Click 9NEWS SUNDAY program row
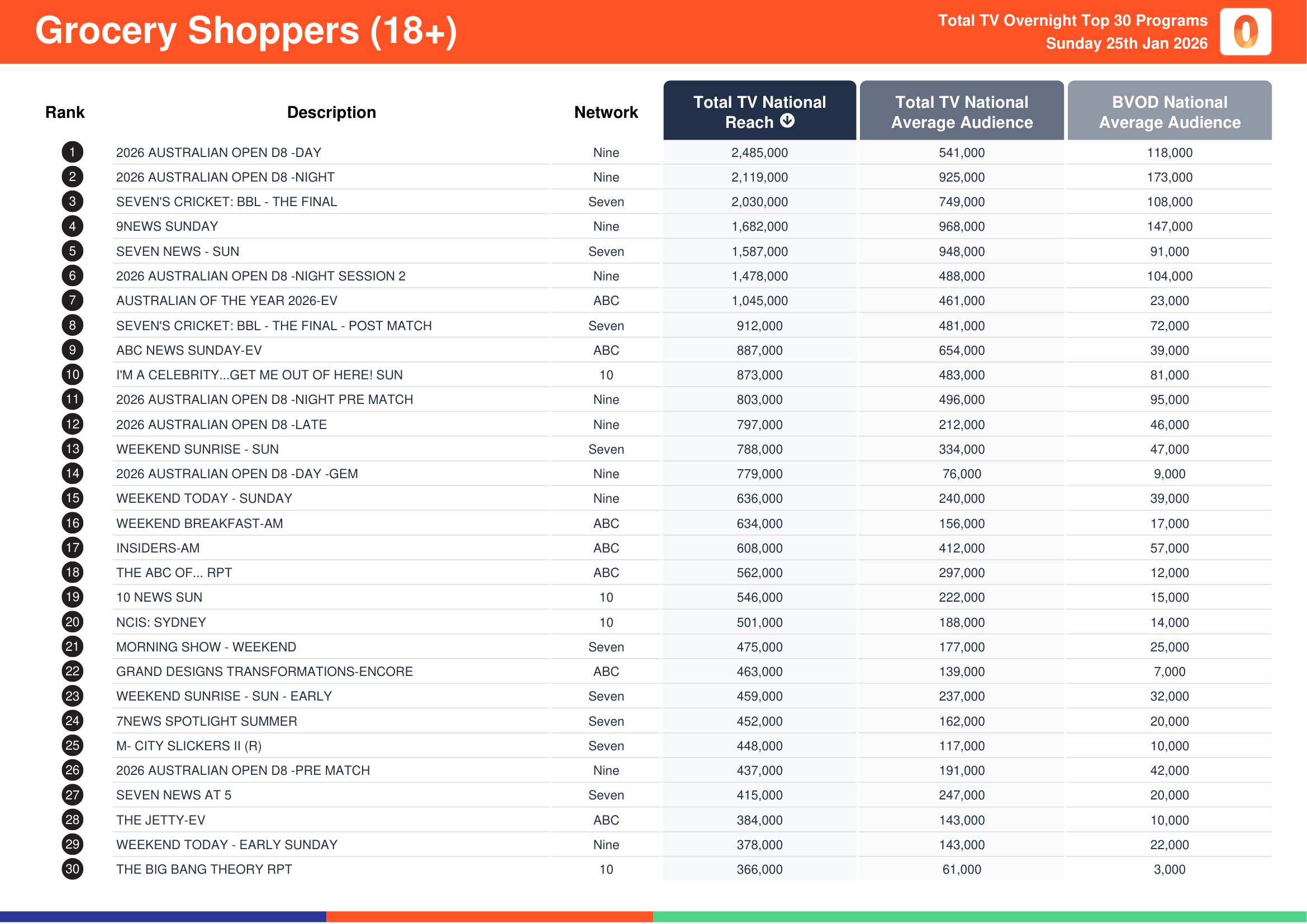The image size is (1307, 924). (167, 226)
